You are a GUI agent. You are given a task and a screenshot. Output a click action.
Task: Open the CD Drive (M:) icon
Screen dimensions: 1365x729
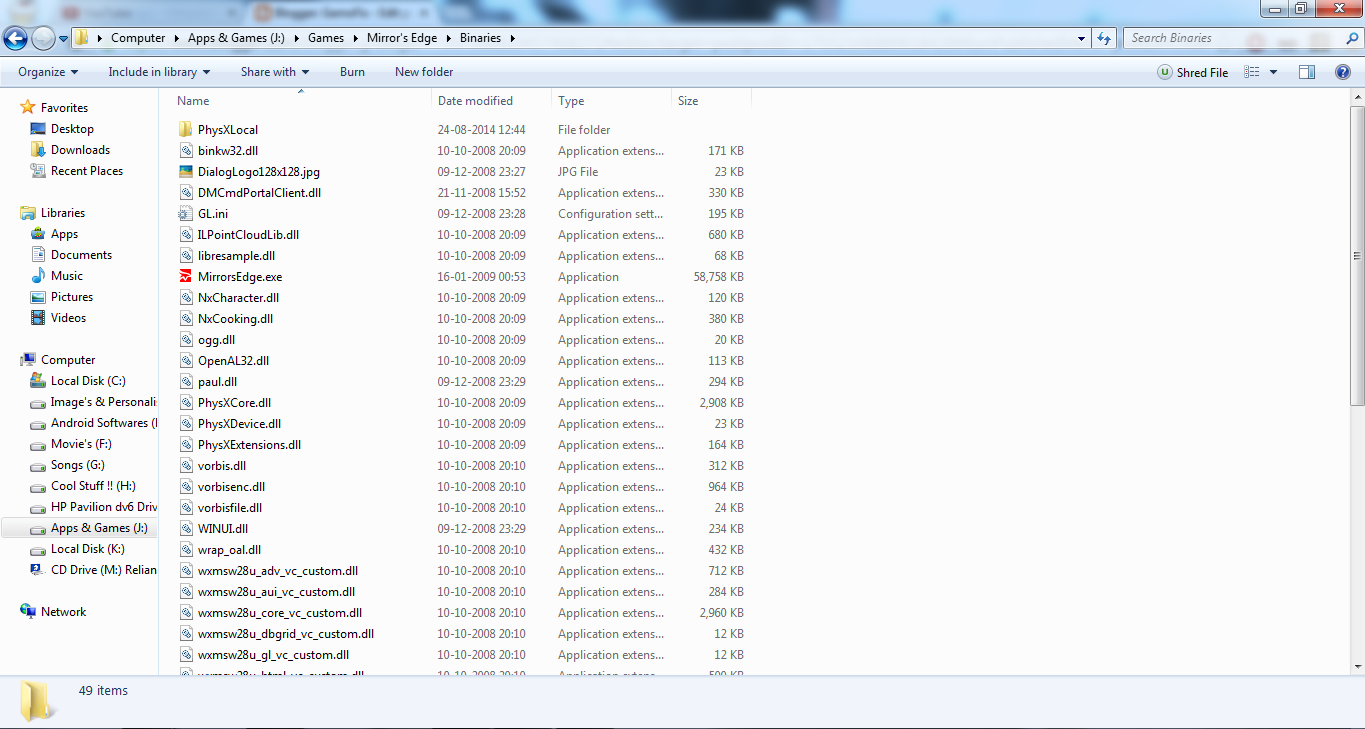[x=38, y=570]
